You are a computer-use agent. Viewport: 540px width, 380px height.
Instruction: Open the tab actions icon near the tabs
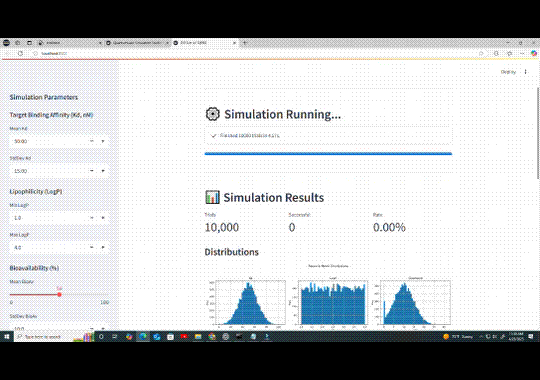29,43
